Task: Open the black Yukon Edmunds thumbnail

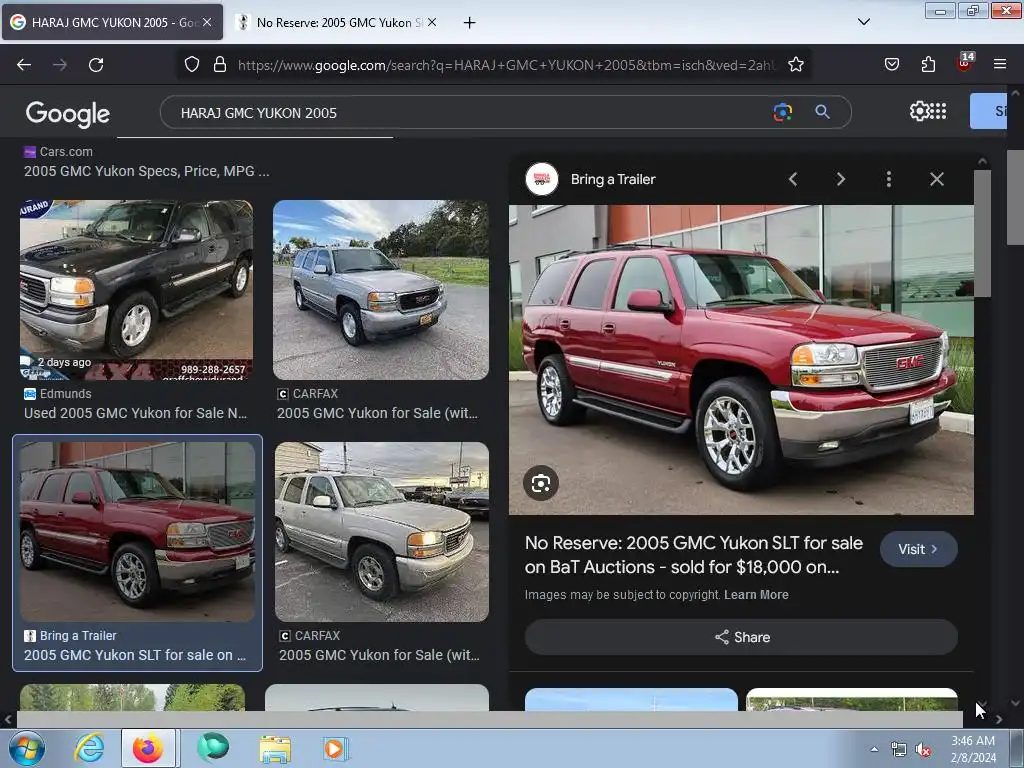Action: tap(136, 290)
